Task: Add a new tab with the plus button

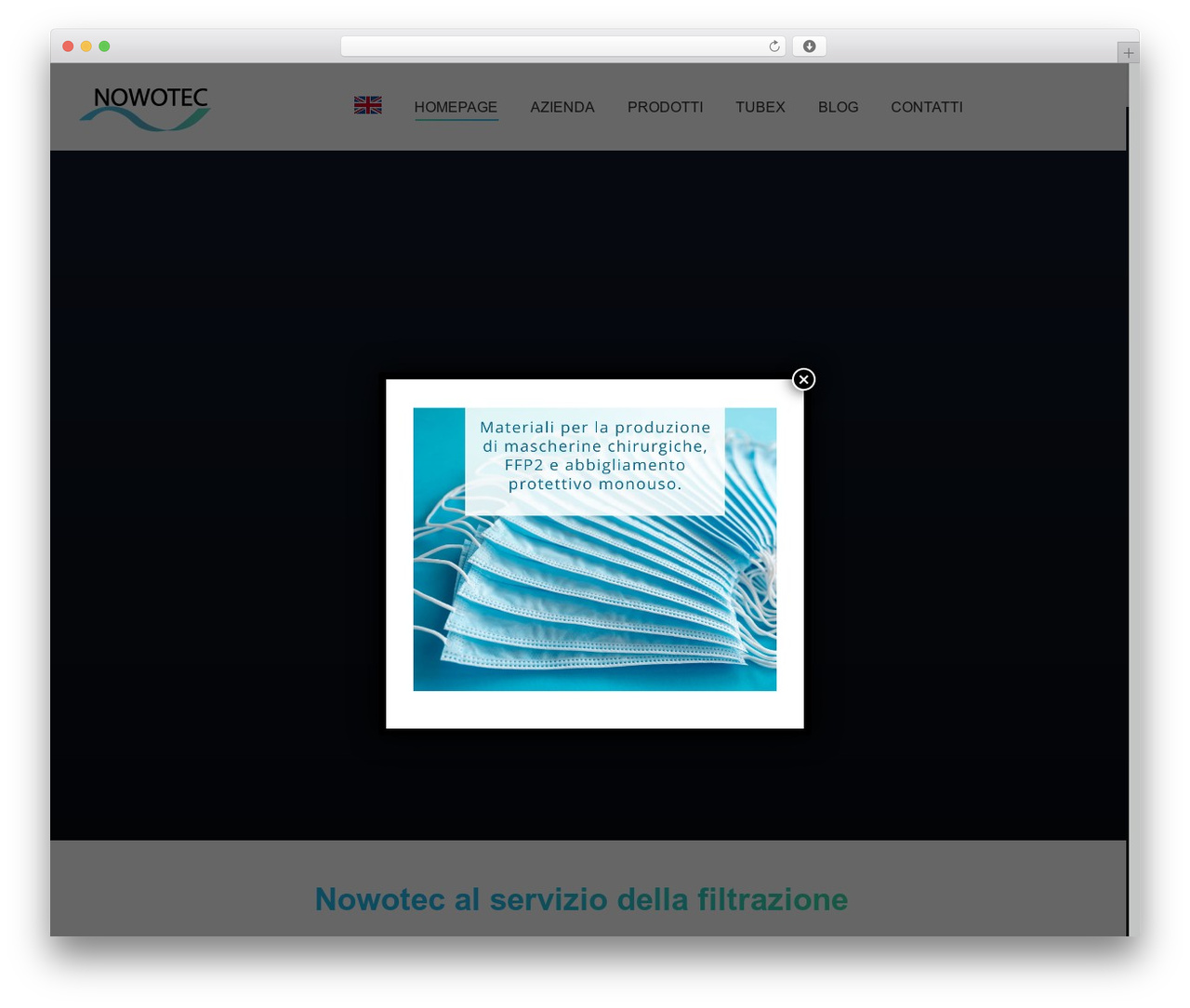Action: click(1129, 53)
